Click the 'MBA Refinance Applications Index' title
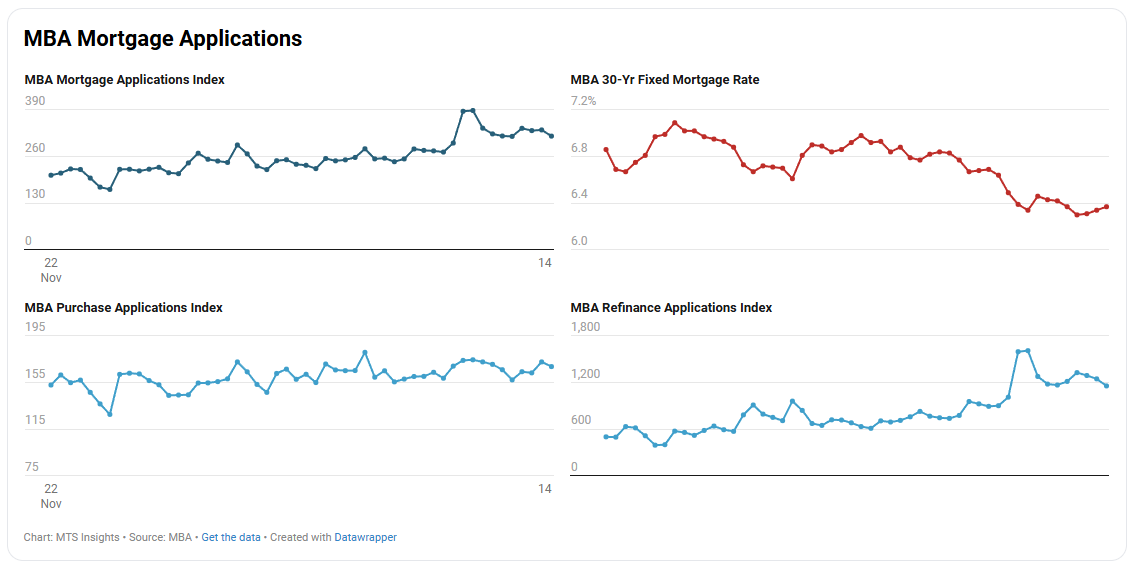 671,308
